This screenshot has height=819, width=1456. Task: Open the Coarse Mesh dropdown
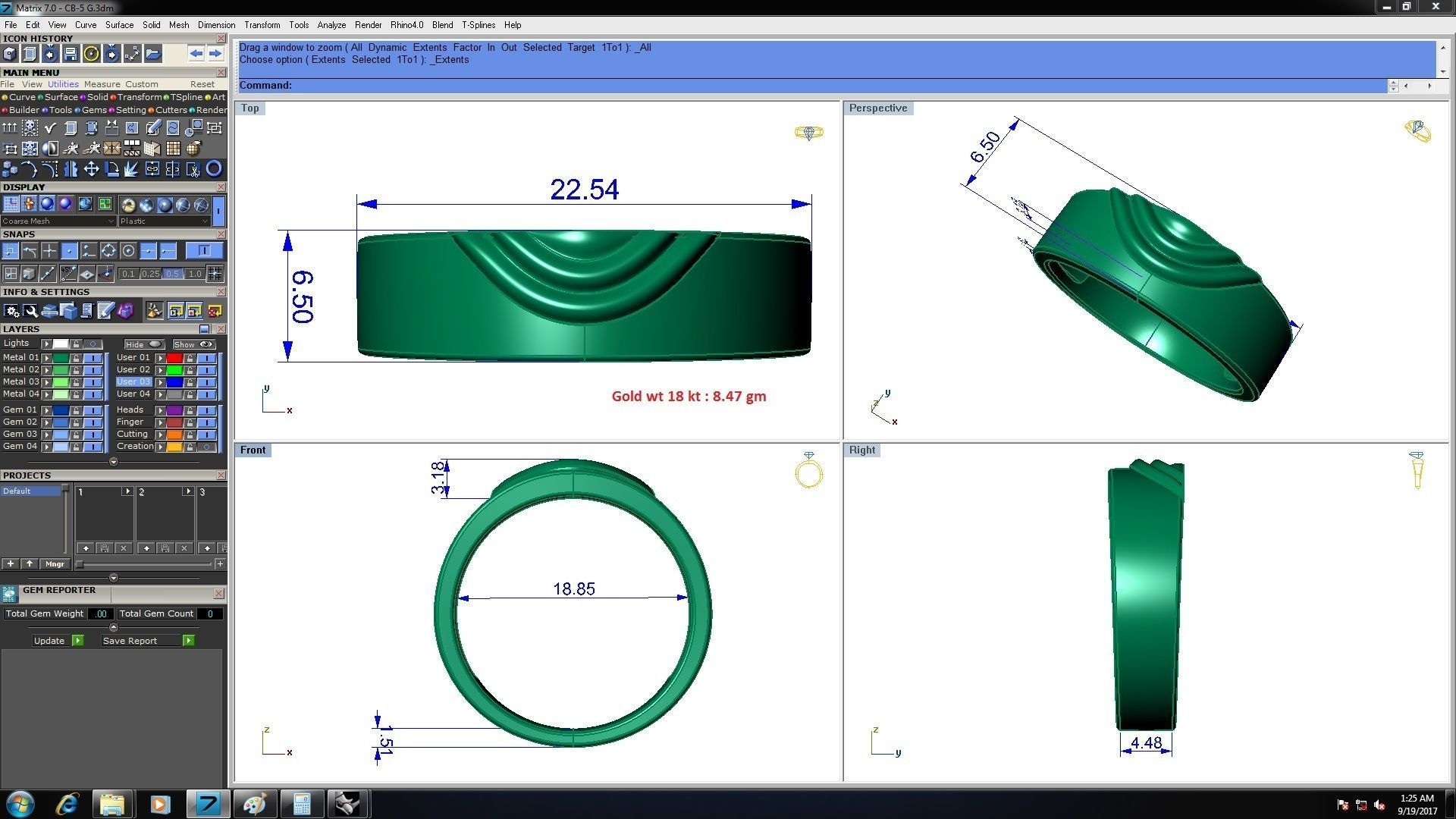click(58, 221)
